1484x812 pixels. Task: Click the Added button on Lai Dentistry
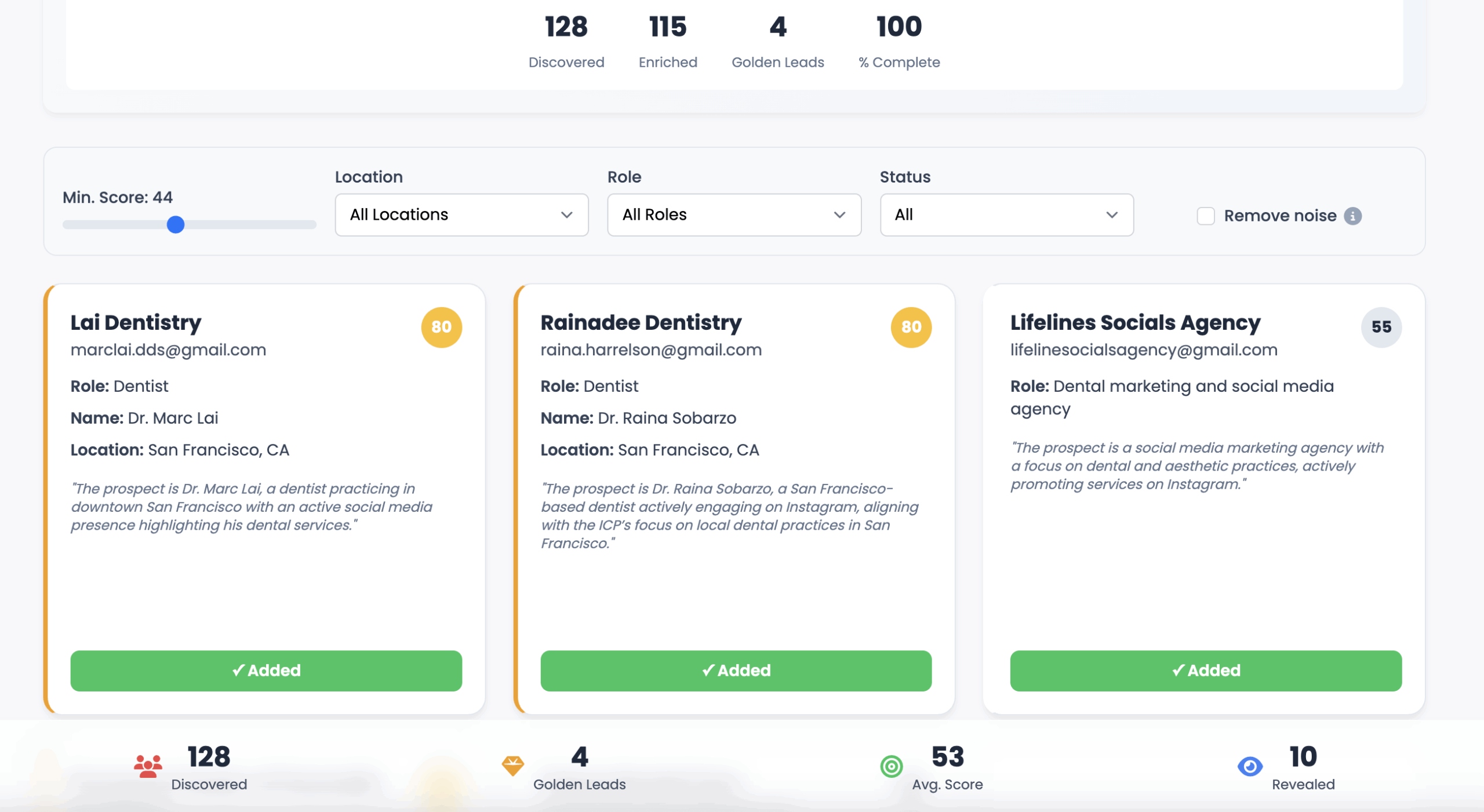point(266,671)
